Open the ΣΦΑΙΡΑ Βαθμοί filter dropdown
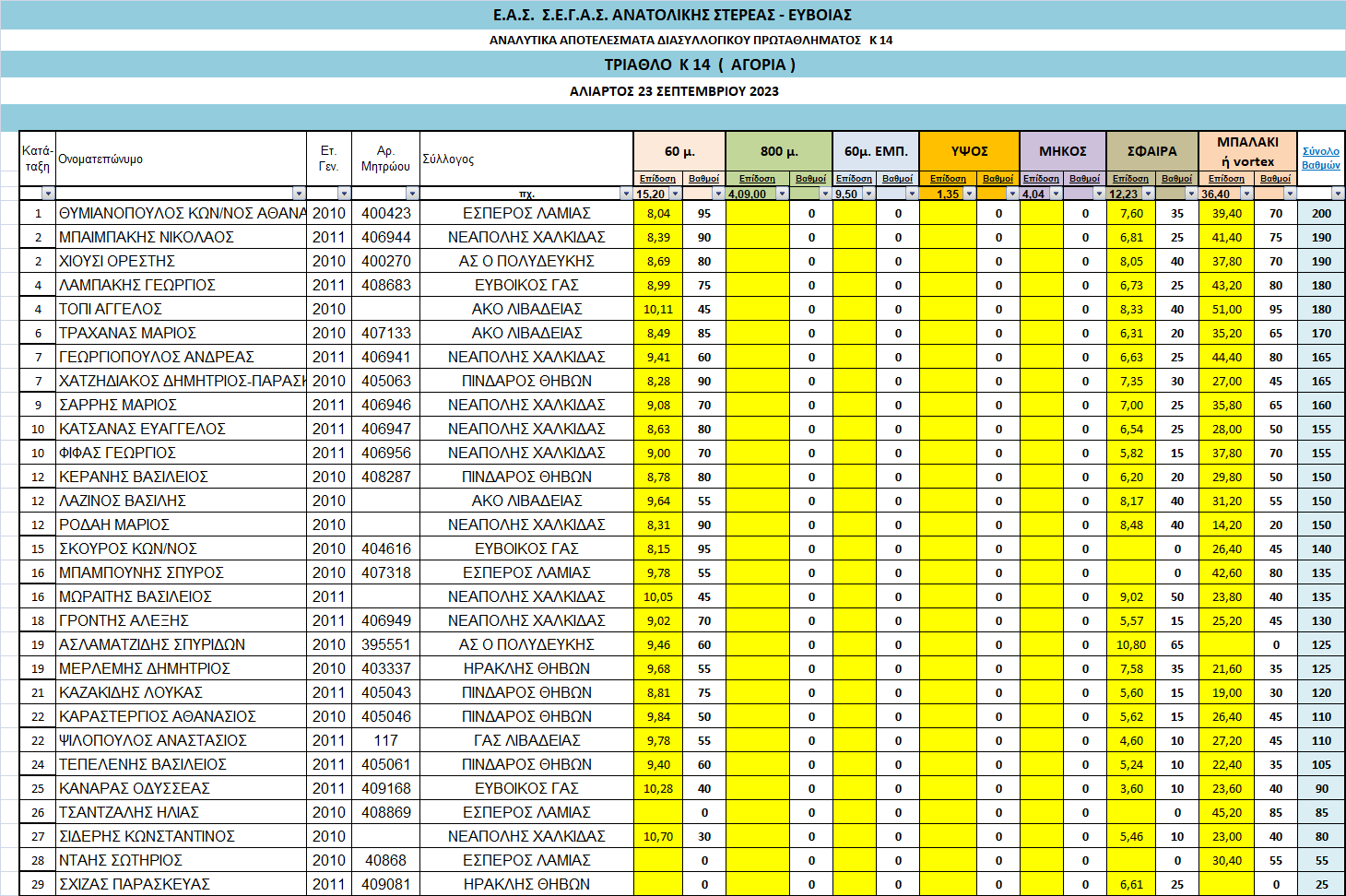This screenshot has width=1346, height=896. (x=1191, y=194)
